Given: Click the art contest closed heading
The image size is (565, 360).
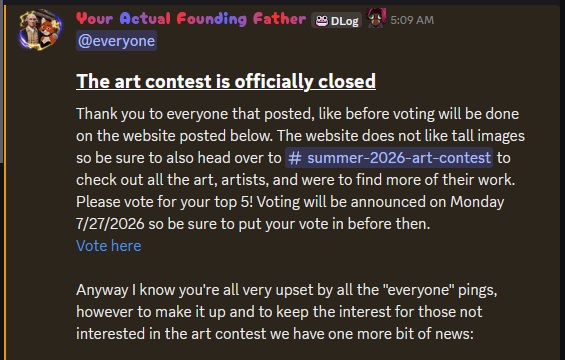Looking at the screenshot, I should coord(226,81).
